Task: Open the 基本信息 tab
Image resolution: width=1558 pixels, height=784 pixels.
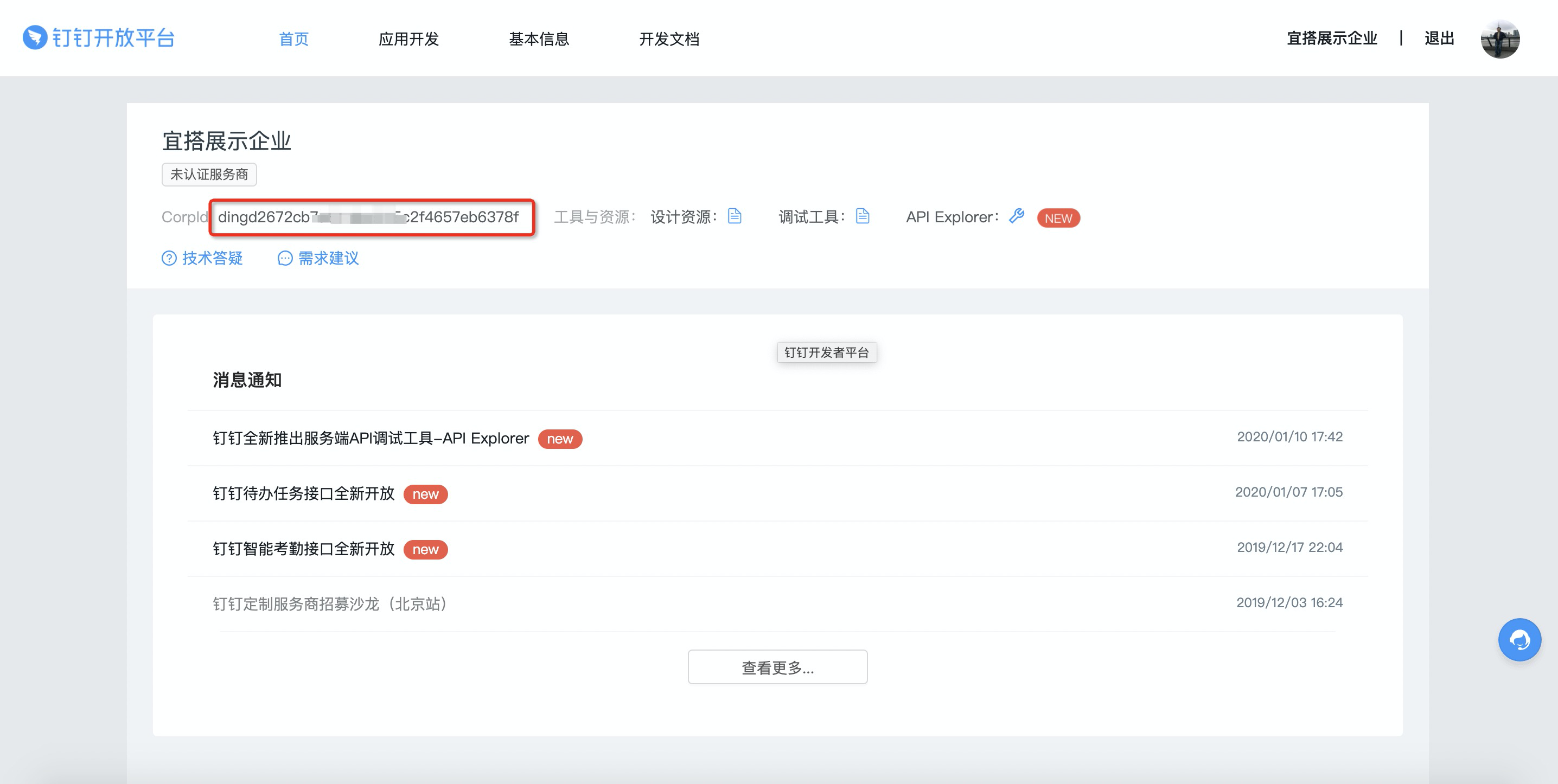Action: (x=538, y=39)
